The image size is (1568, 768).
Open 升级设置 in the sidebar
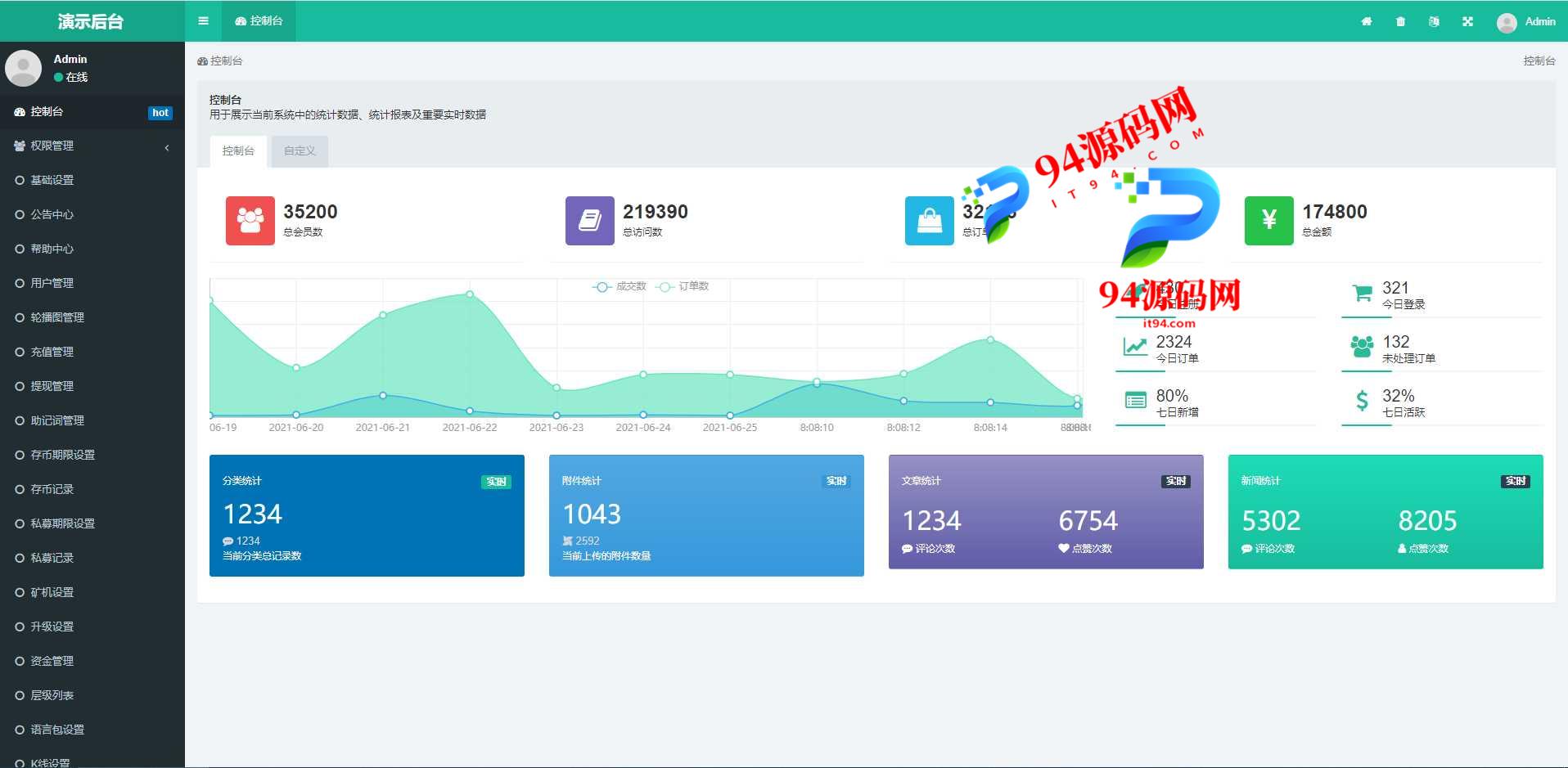pyautogui.click(x=92, y=627)
